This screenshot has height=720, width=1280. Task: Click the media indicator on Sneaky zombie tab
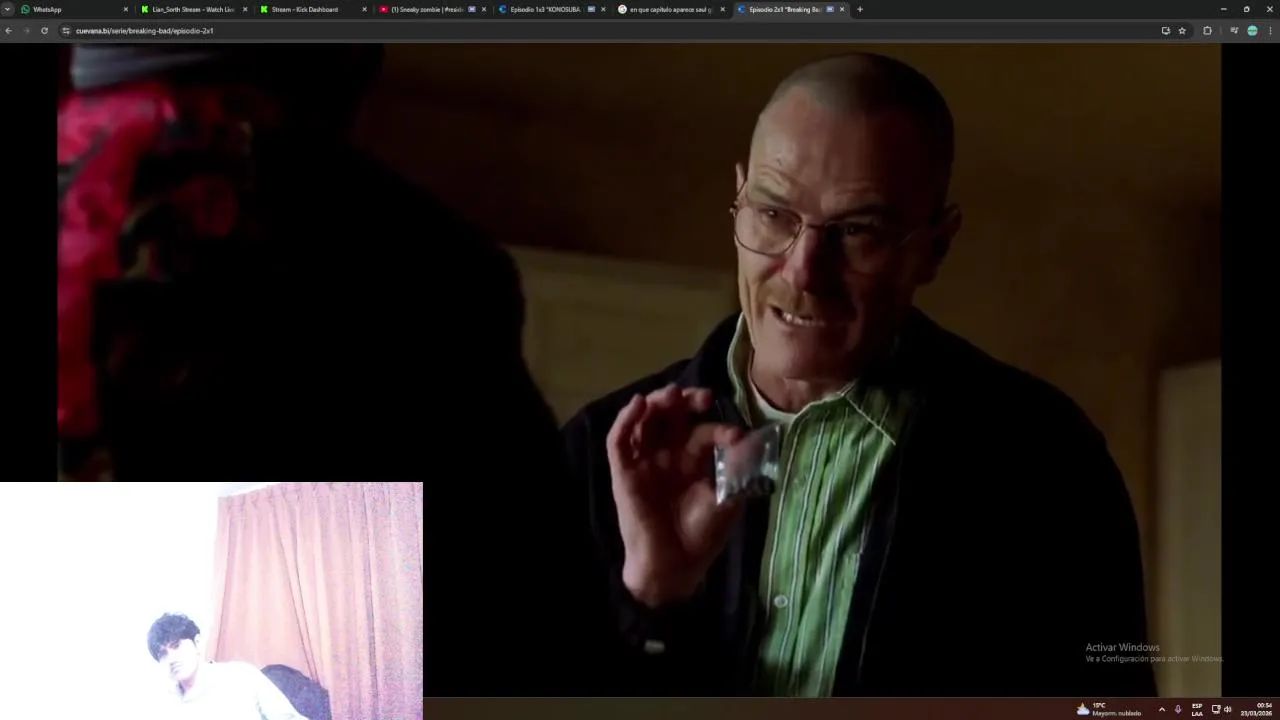coord(472,9)
